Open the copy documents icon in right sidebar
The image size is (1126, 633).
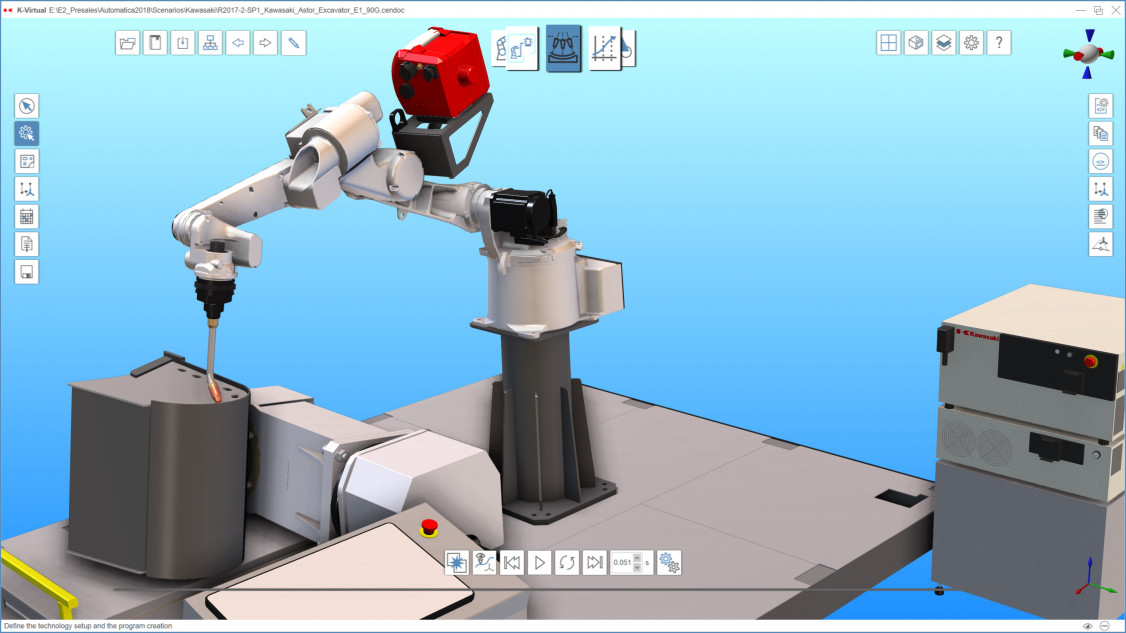point(1100,133)
